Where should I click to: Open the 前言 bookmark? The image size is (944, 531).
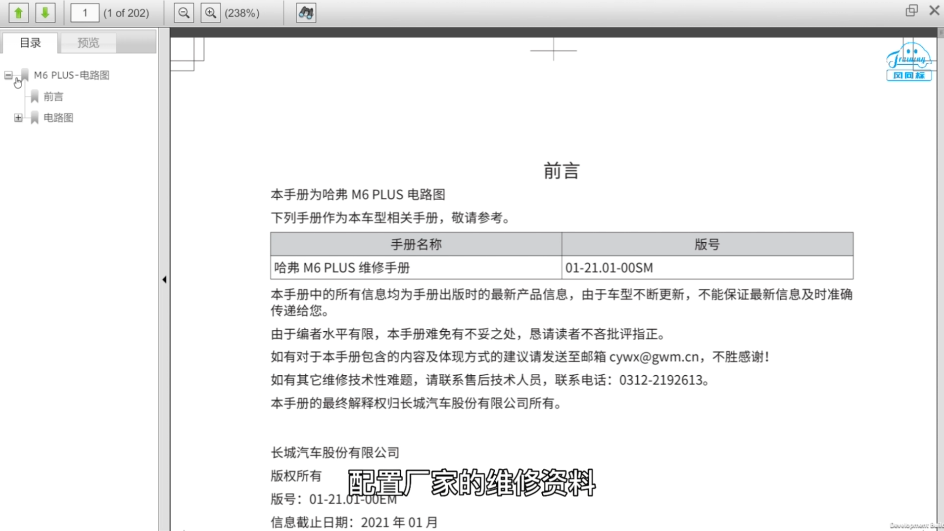[x=54, y=96]
